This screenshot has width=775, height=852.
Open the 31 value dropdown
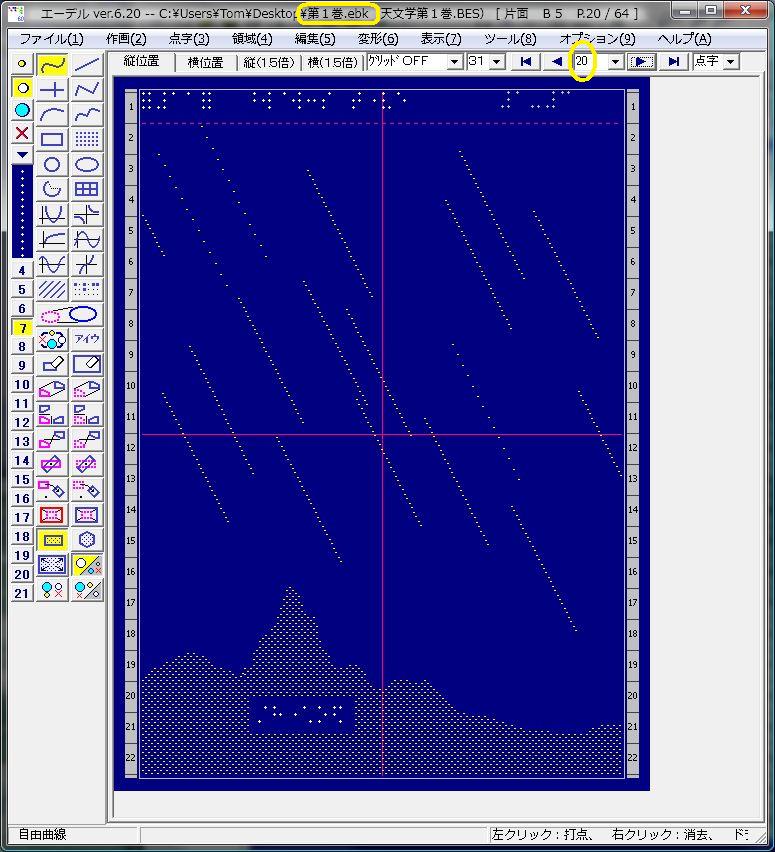(x=497, y=62)
